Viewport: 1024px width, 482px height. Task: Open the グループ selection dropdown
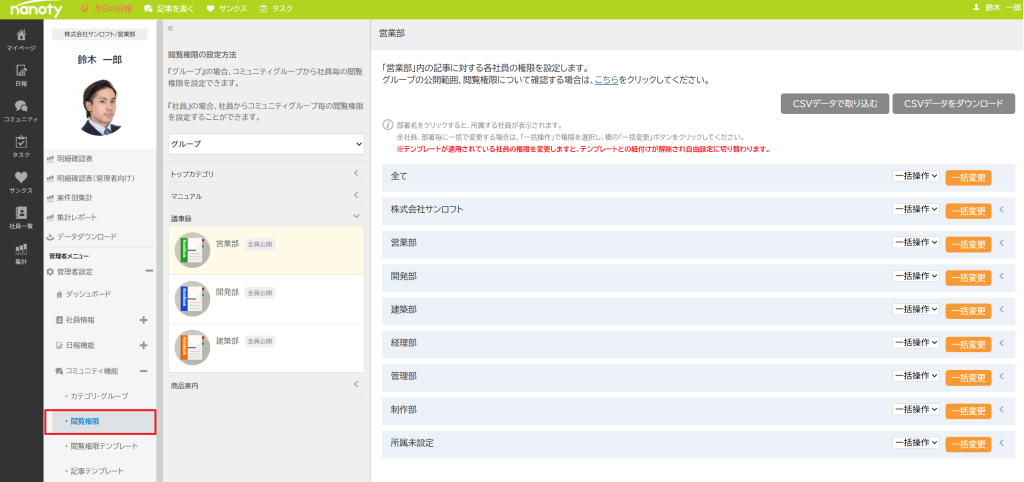coord(265,144)
